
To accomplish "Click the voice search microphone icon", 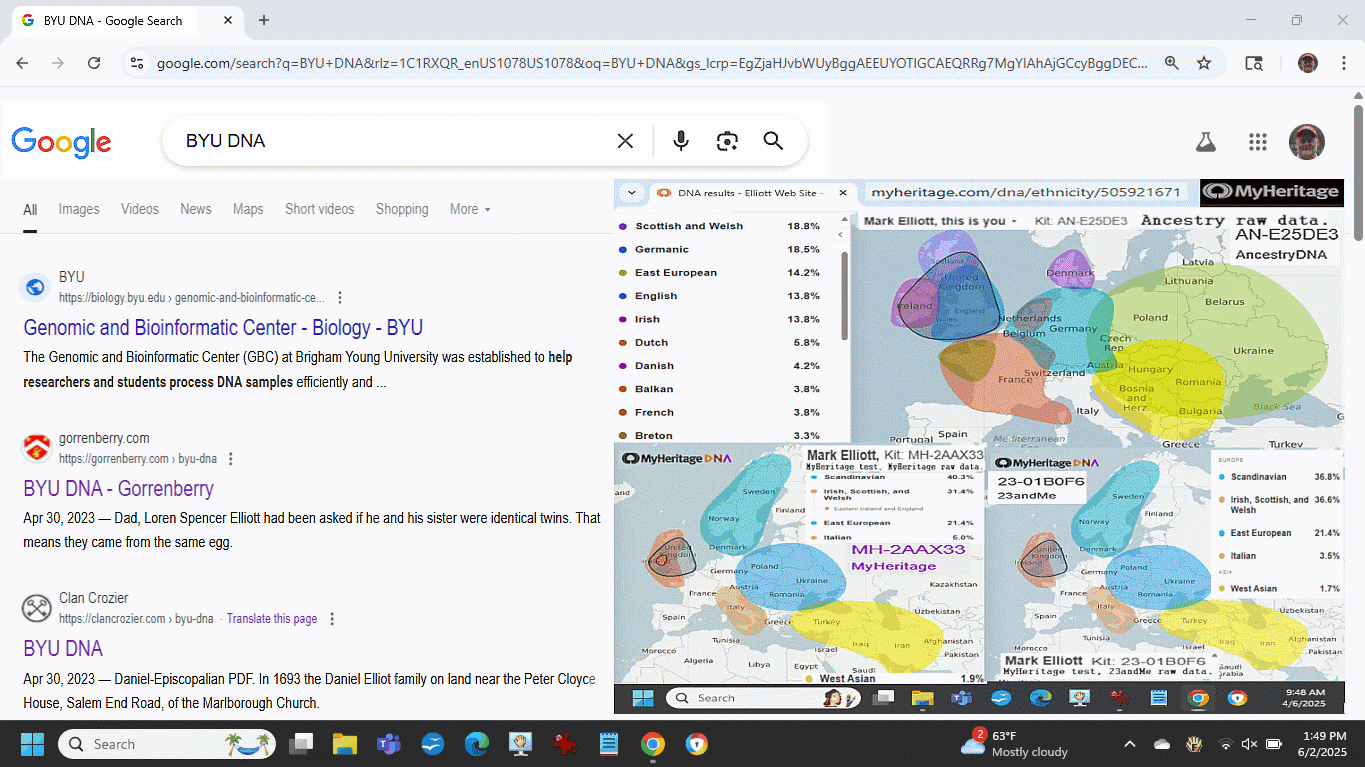I will [681, 141].
